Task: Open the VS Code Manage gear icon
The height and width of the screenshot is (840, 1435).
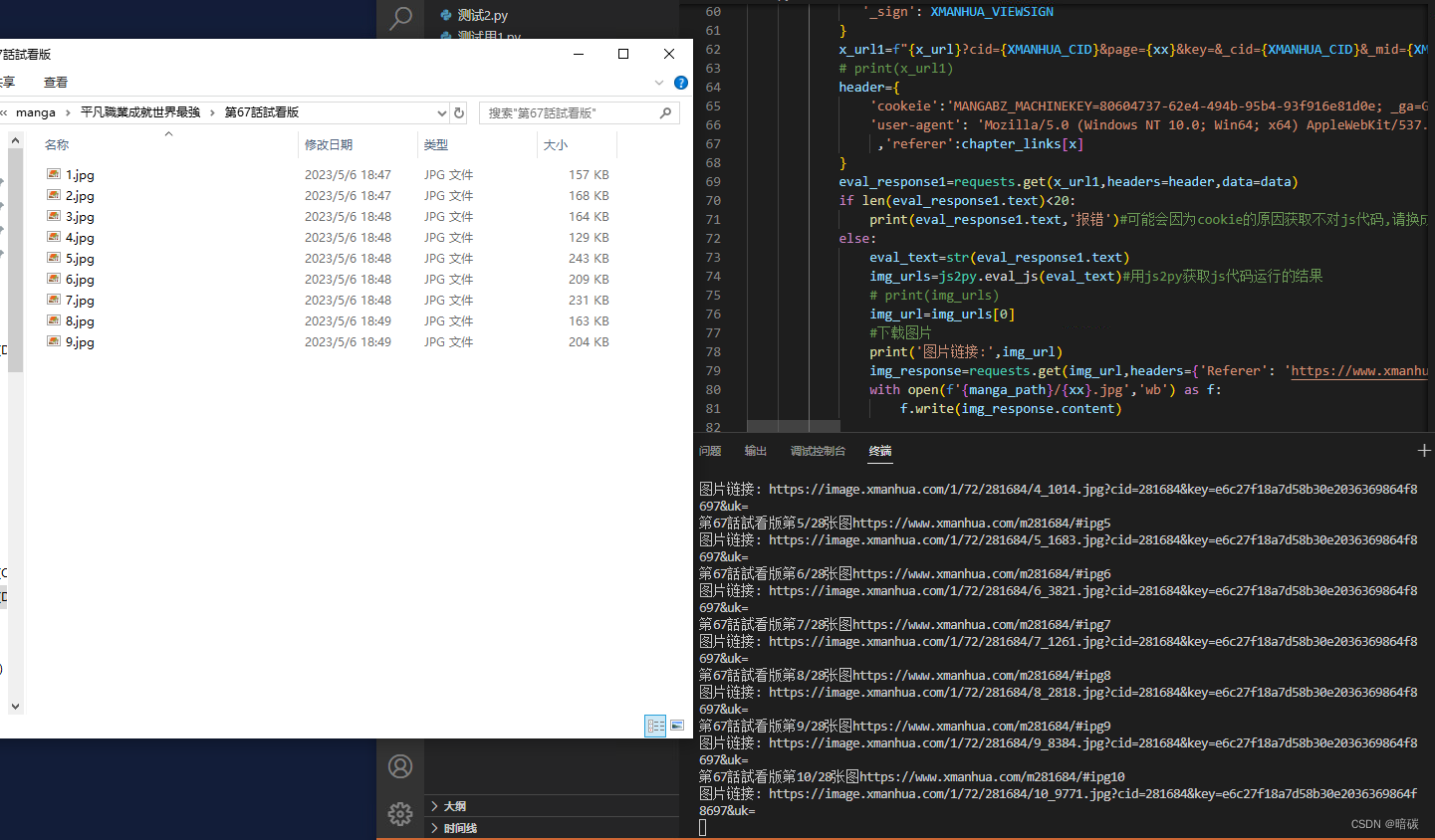Action: point(400,814)
